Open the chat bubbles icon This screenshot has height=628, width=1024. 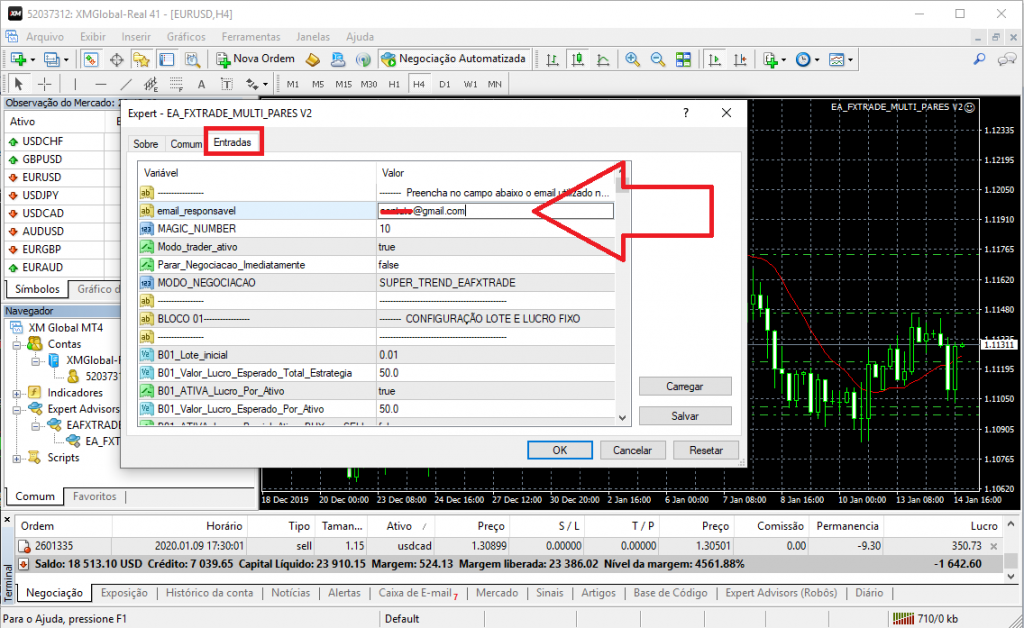[x=1006, y=59]
